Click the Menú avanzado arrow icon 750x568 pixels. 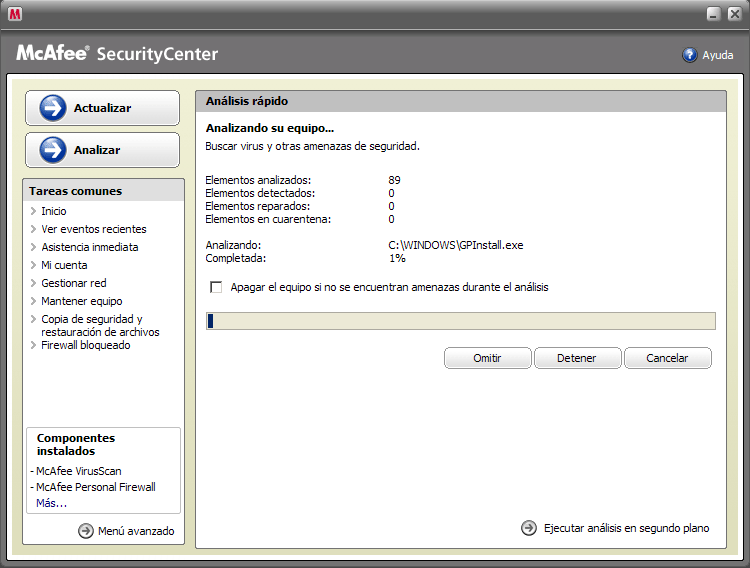pos(86,531)
